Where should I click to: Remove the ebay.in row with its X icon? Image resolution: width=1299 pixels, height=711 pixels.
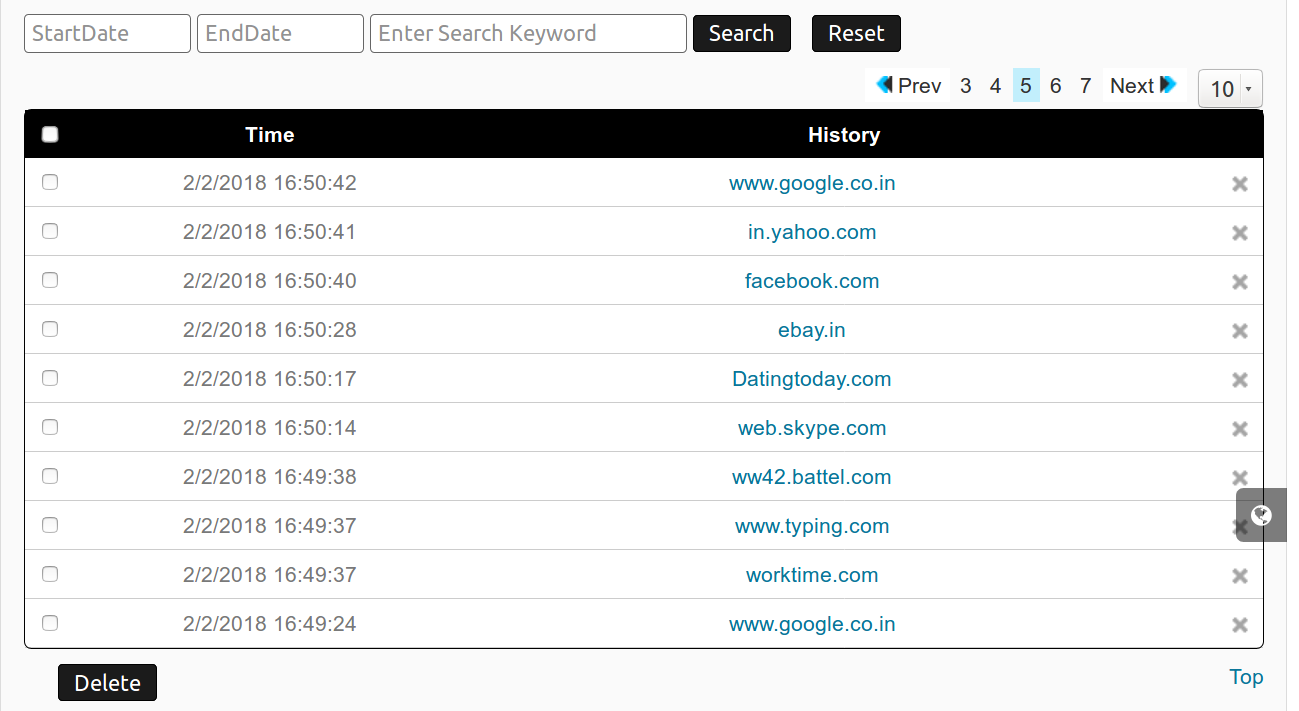click(x=1240, y=331)
